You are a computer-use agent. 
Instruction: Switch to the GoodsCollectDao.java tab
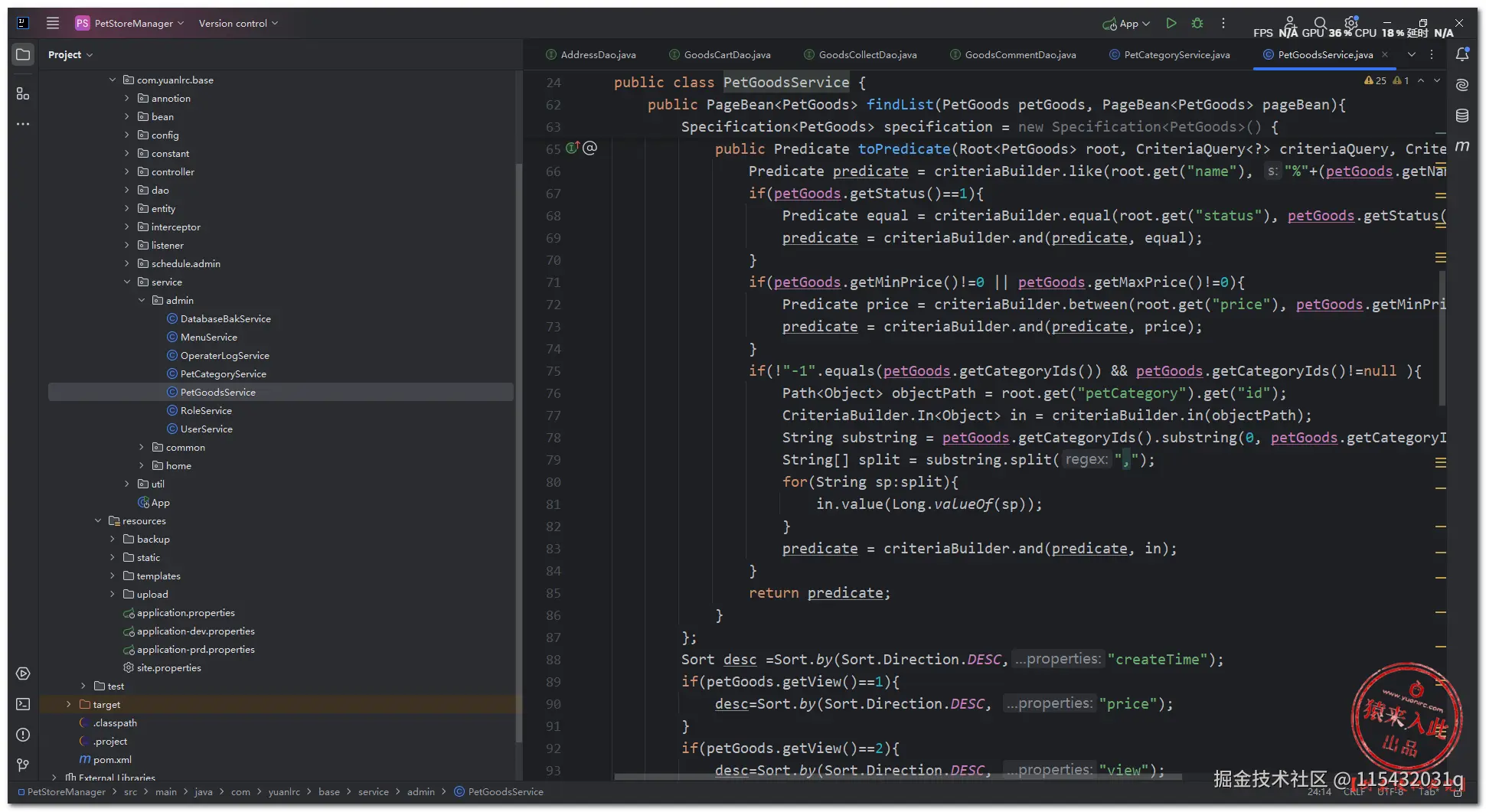point(861,54)
